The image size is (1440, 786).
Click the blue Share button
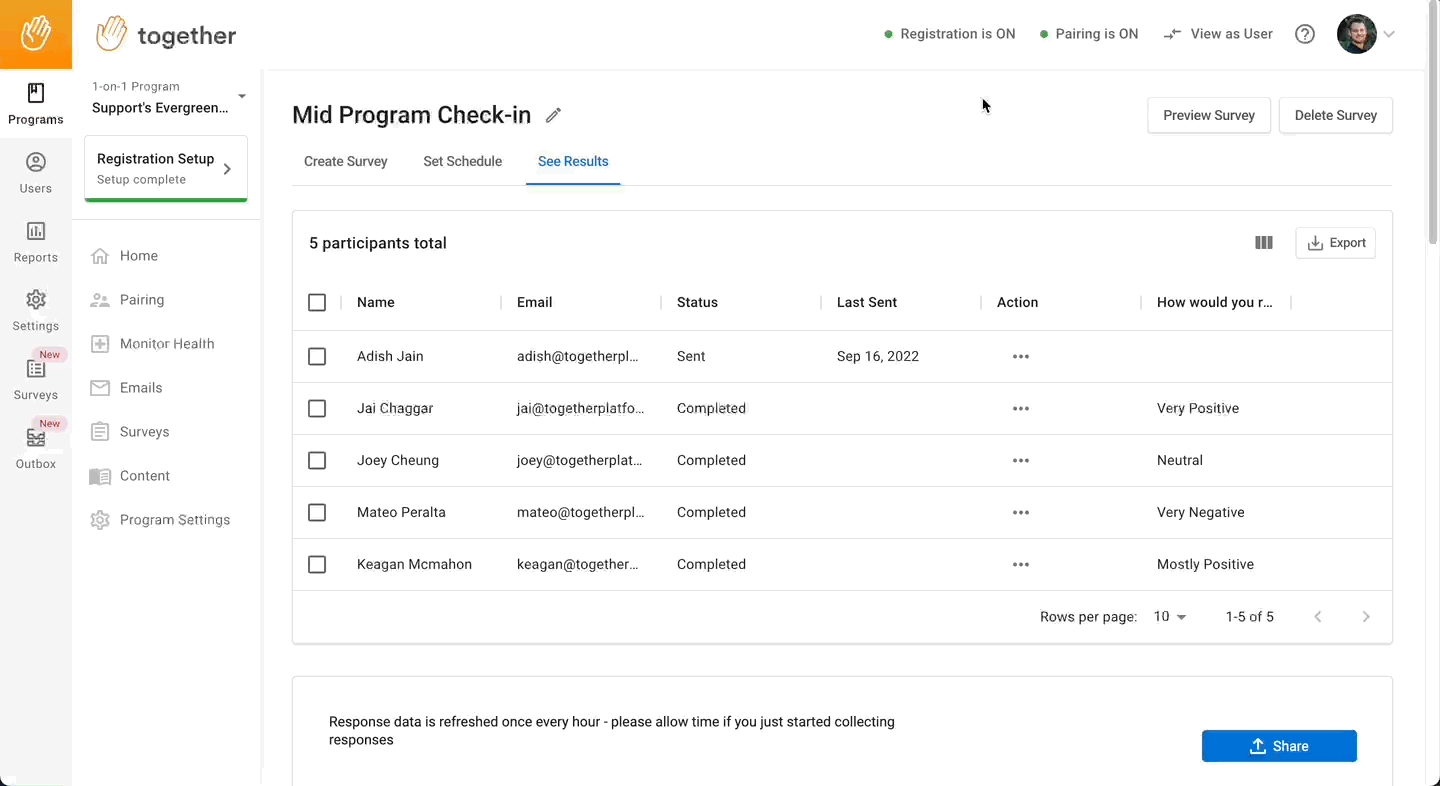click(x=1279, y=746)
